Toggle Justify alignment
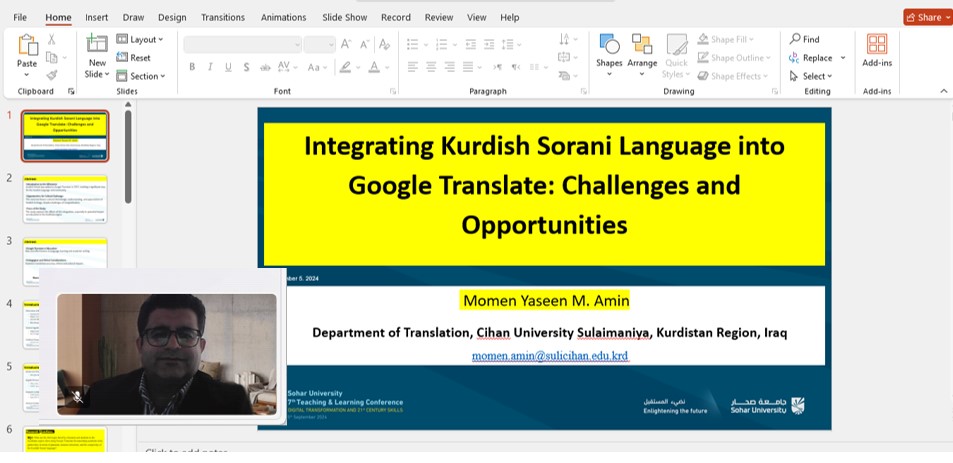 click(468, 67)
